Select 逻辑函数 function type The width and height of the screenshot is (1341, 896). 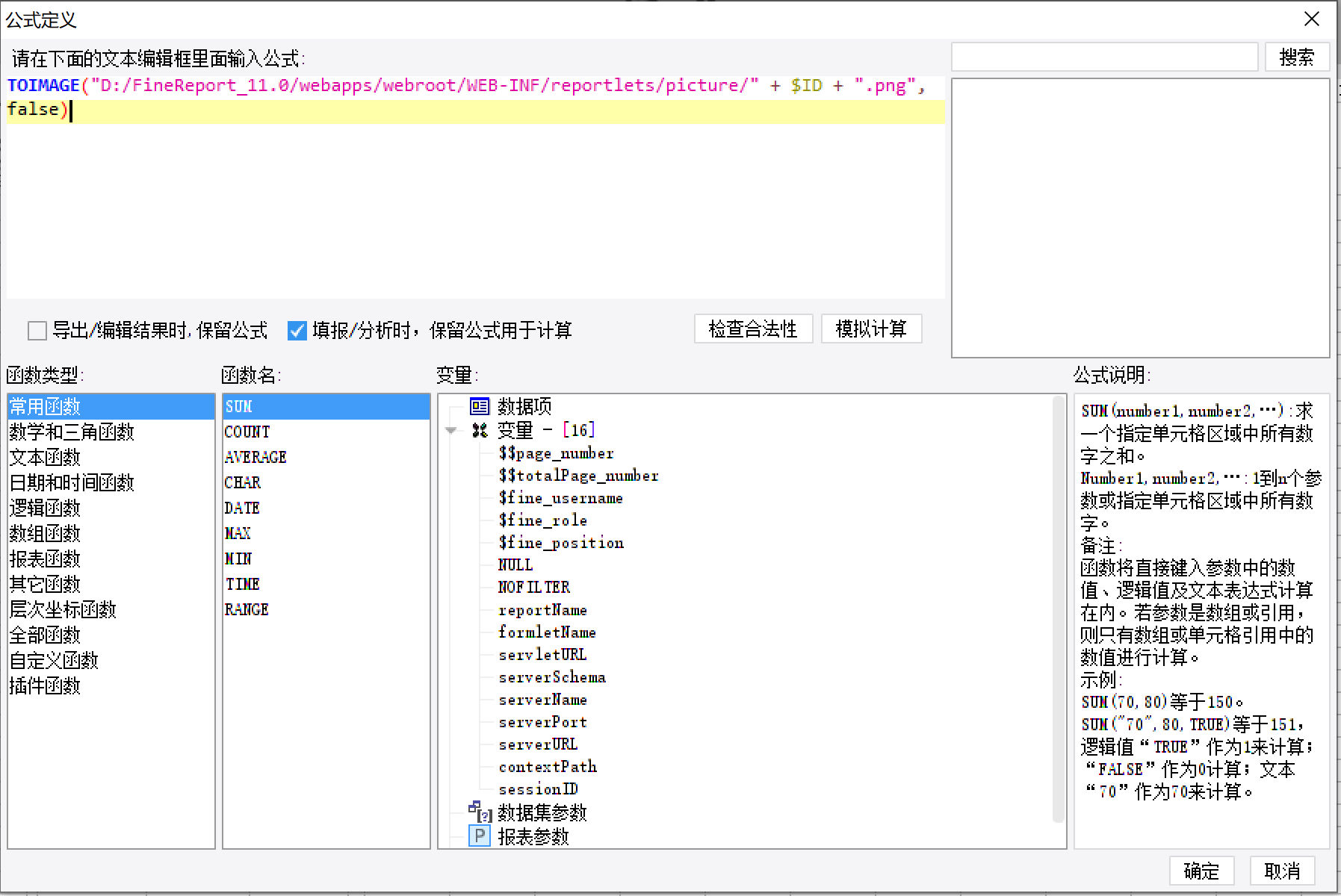pyautogui.click(x=111, y=508)
